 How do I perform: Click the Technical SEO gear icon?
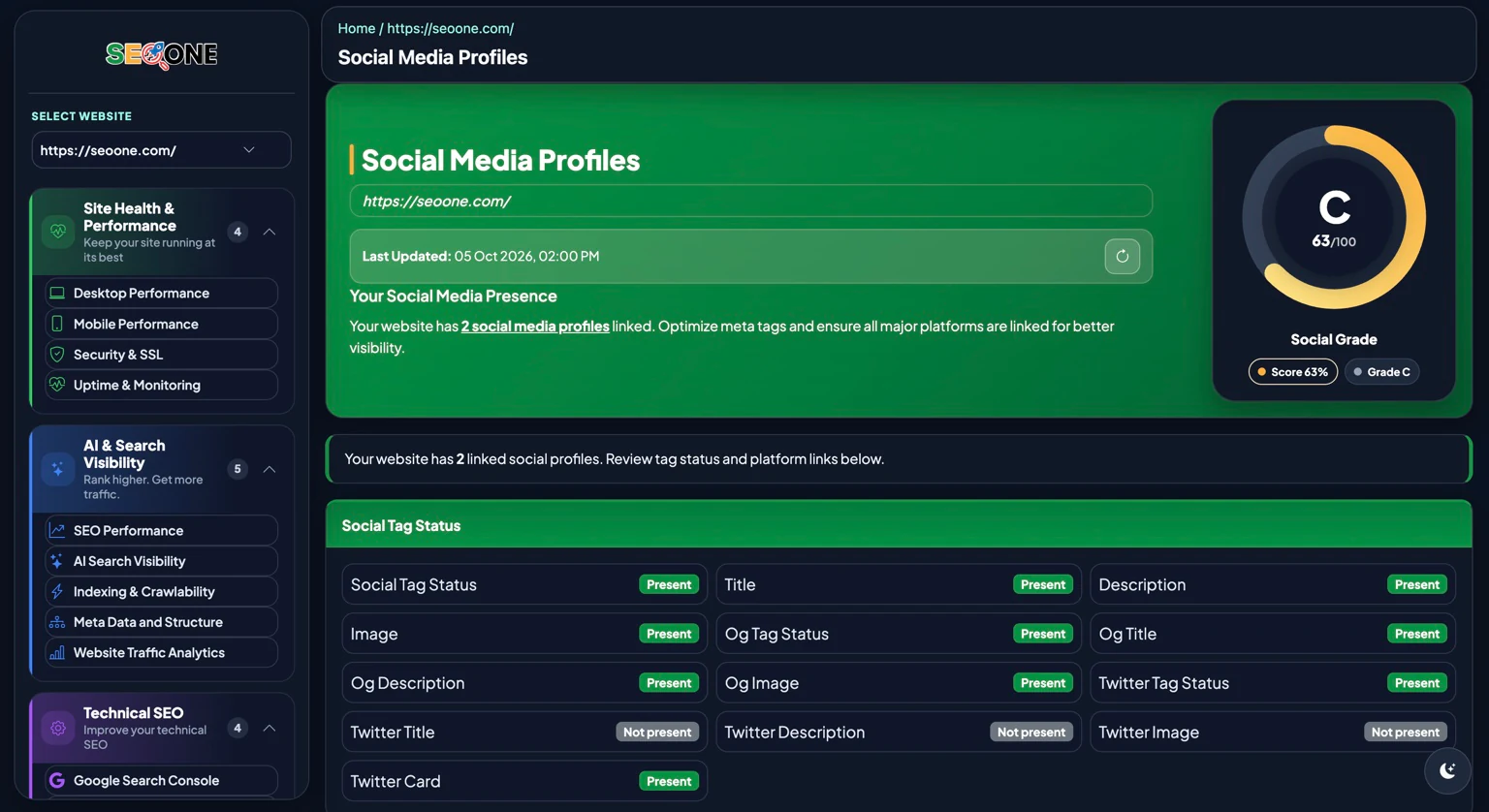click(58, 728)
